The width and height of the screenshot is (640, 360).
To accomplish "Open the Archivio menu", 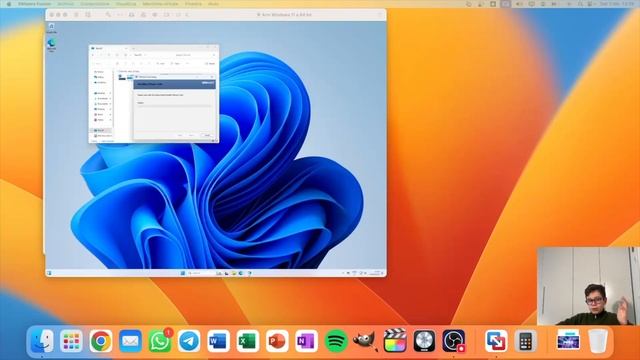I will click(65, 4).
